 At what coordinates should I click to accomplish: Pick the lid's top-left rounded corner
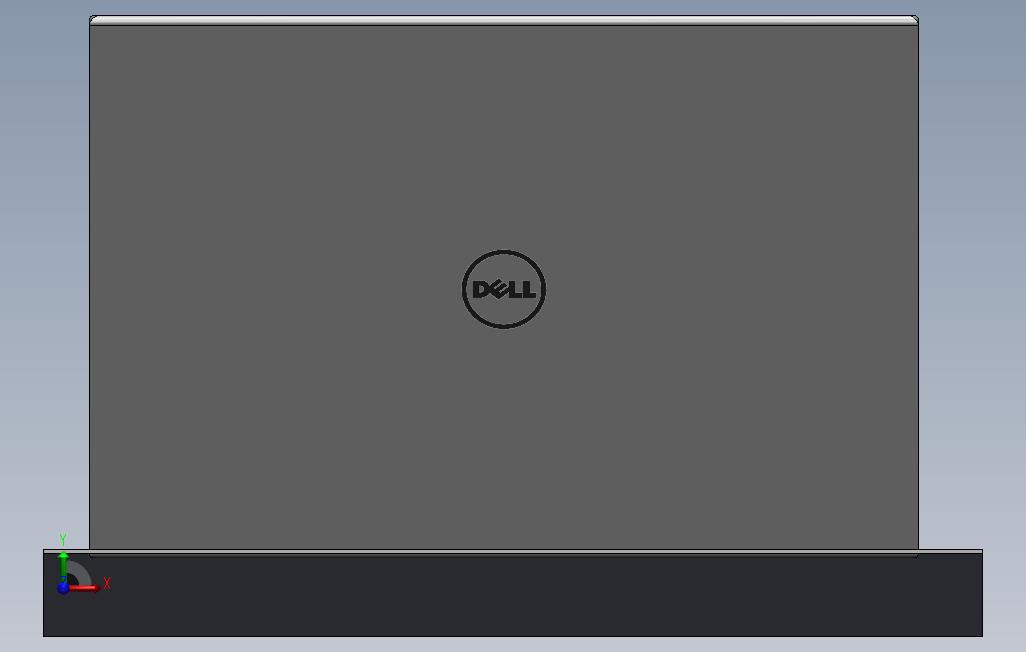point(92,18)
